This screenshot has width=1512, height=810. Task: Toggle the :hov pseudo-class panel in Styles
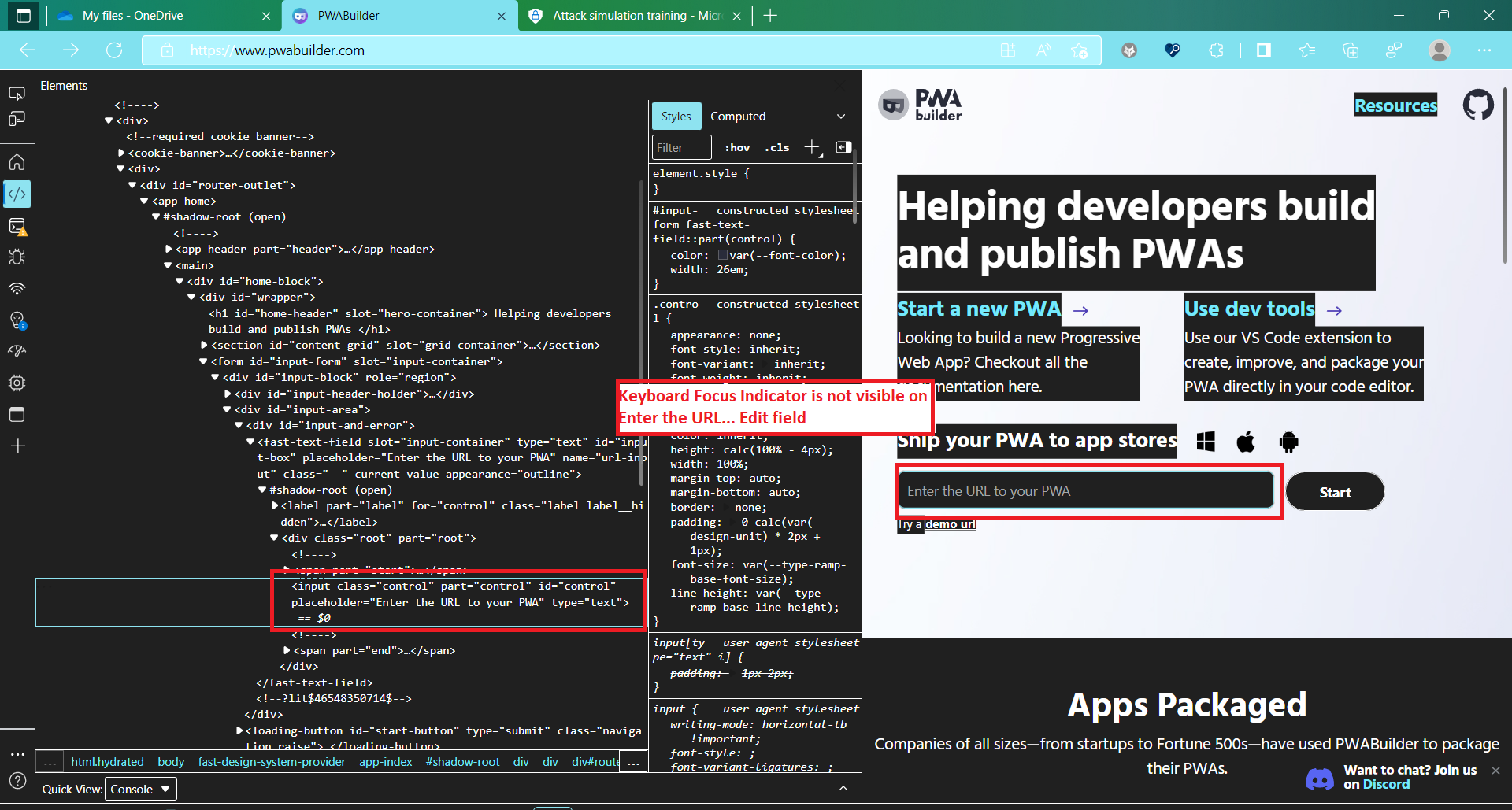(x=738, y=147)
